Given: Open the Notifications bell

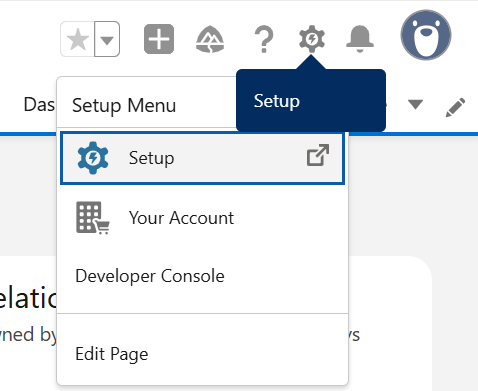Looking at the screenshot, I should [360, 39].
